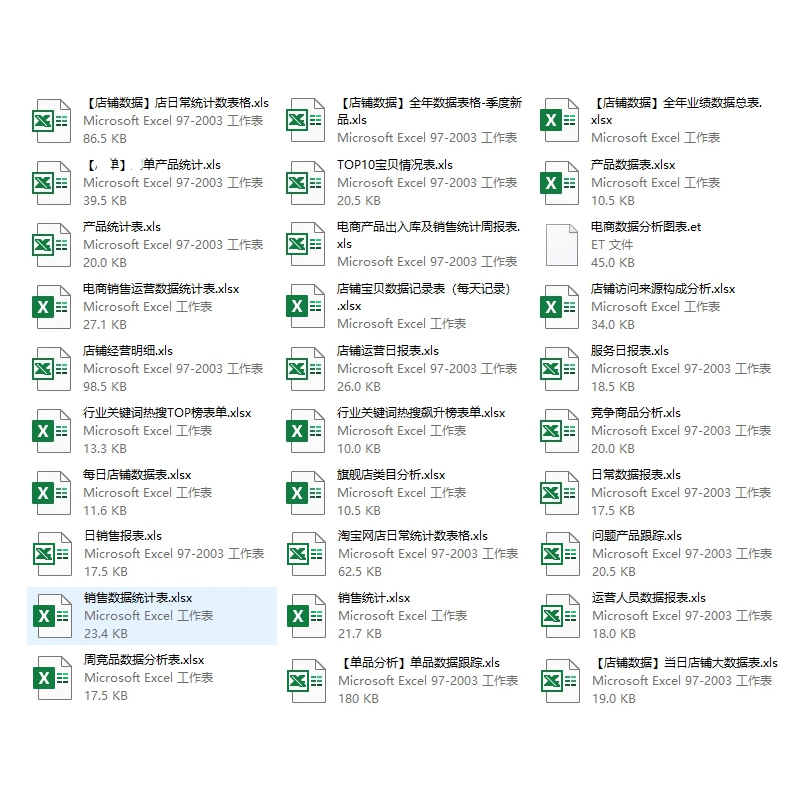Click the 23.4 KB size in the highlighted row

click(x=106, y=634)
